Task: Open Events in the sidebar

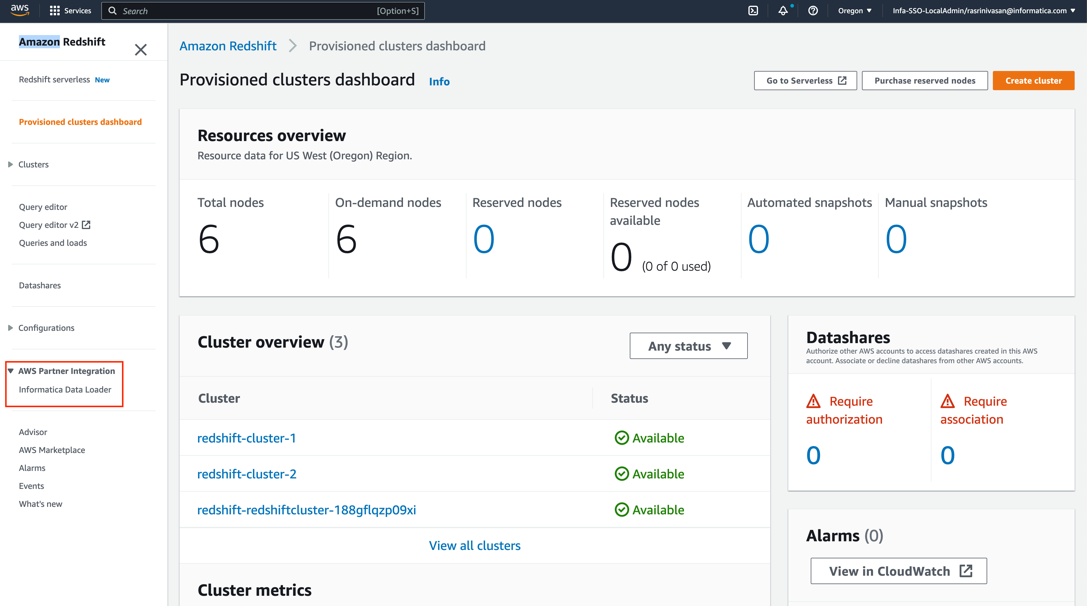Action: pyautogui.click(x=31, y=485)
